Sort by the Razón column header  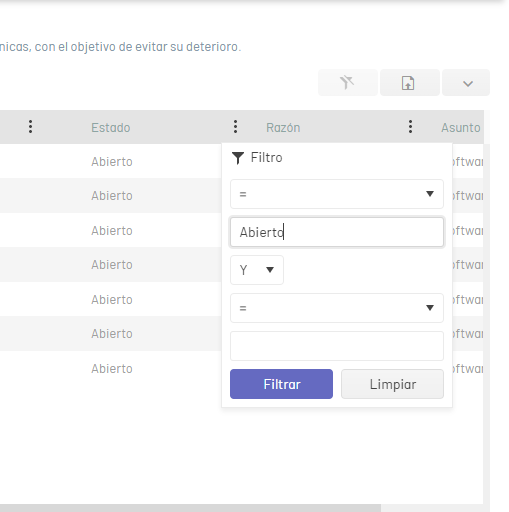tap(283, 128)
